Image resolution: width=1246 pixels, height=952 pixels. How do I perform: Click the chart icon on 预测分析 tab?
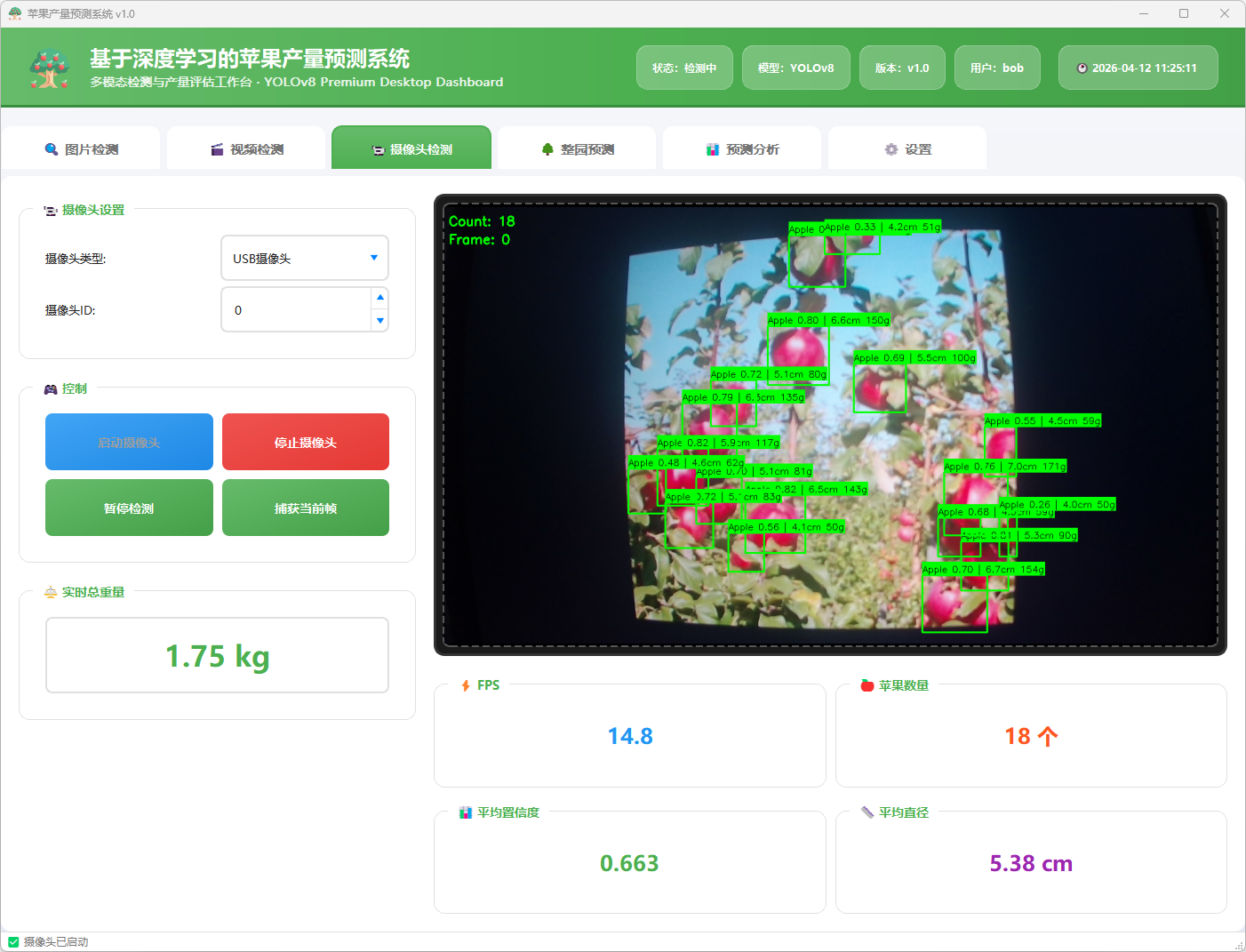(713, 149)
